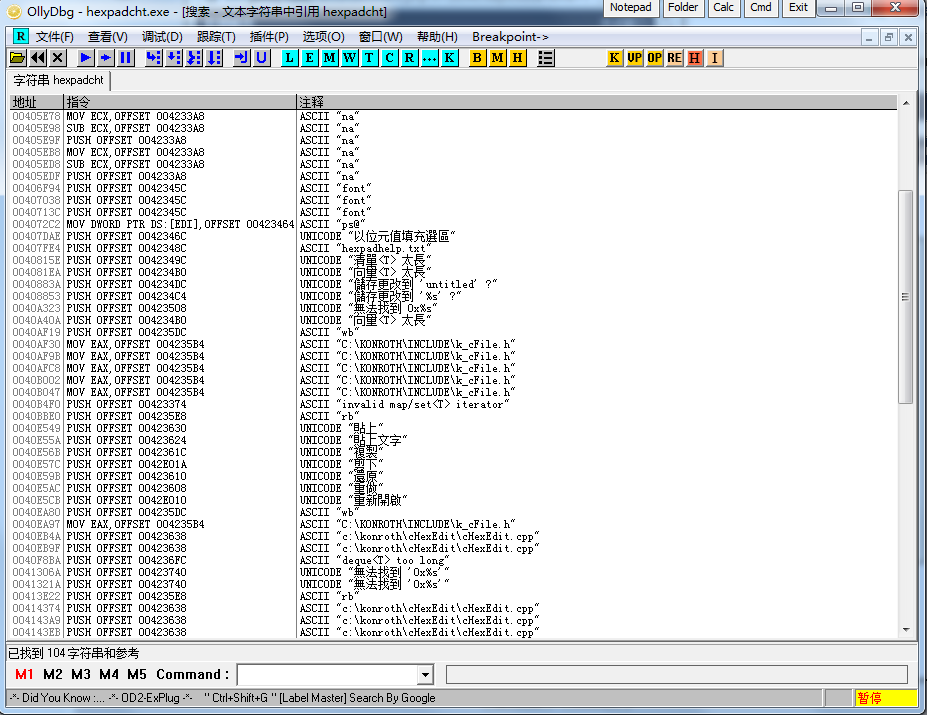Sort by the 指令 column header
Image resolution: width=927 pixels, height=715 pixels.
(180, 102)
